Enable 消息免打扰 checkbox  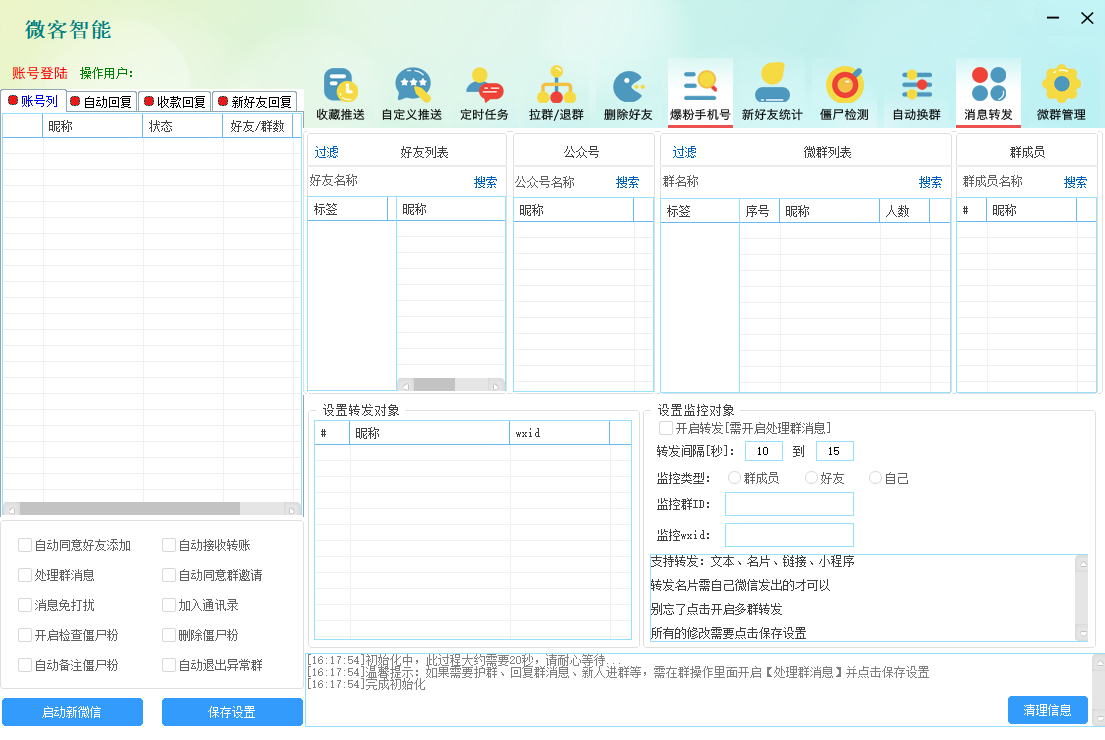25,605
